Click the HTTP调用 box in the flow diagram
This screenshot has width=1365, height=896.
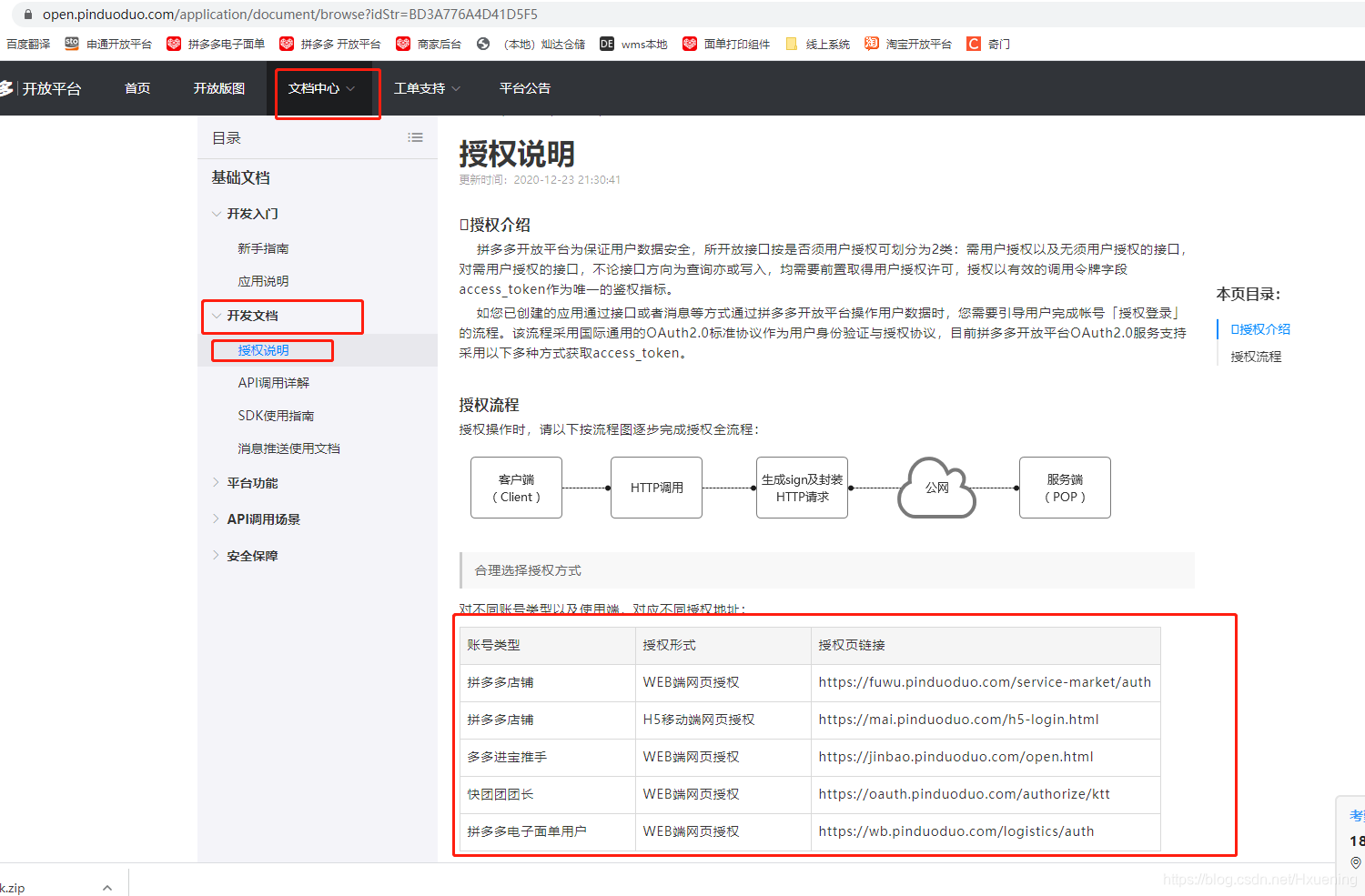pyautogui.click(x=656, y=488)
